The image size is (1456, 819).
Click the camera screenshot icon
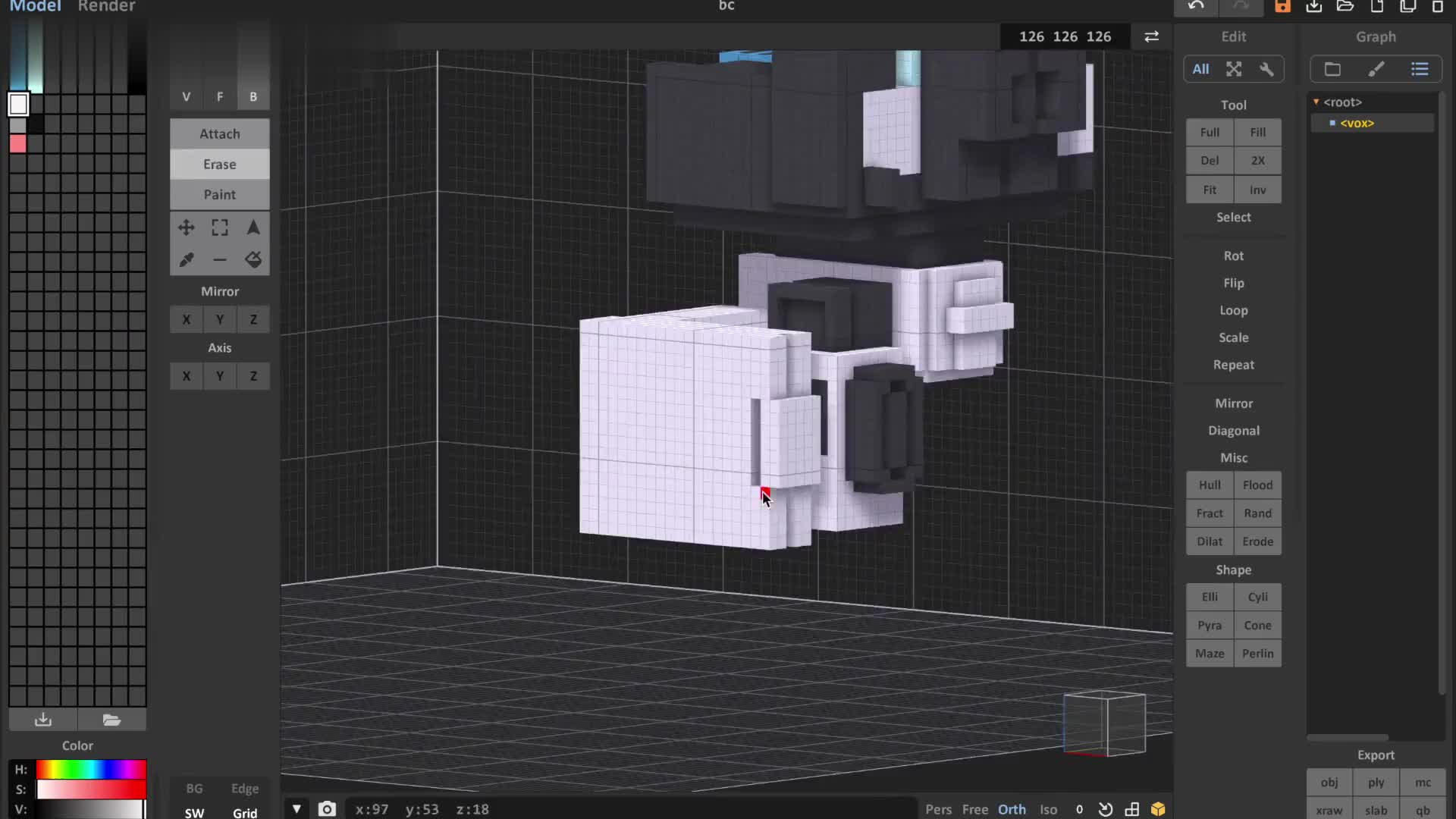[x=327, y=809]
